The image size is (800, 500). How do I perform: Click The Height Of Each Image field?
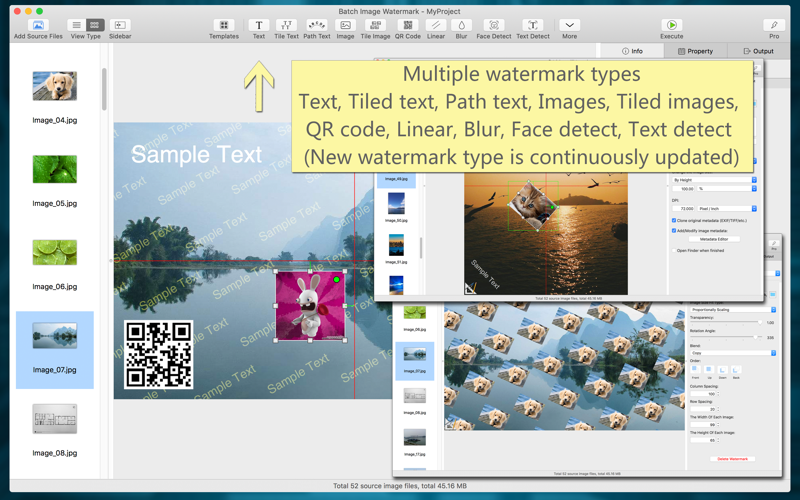pyautogui.click(x=704, y=440)
